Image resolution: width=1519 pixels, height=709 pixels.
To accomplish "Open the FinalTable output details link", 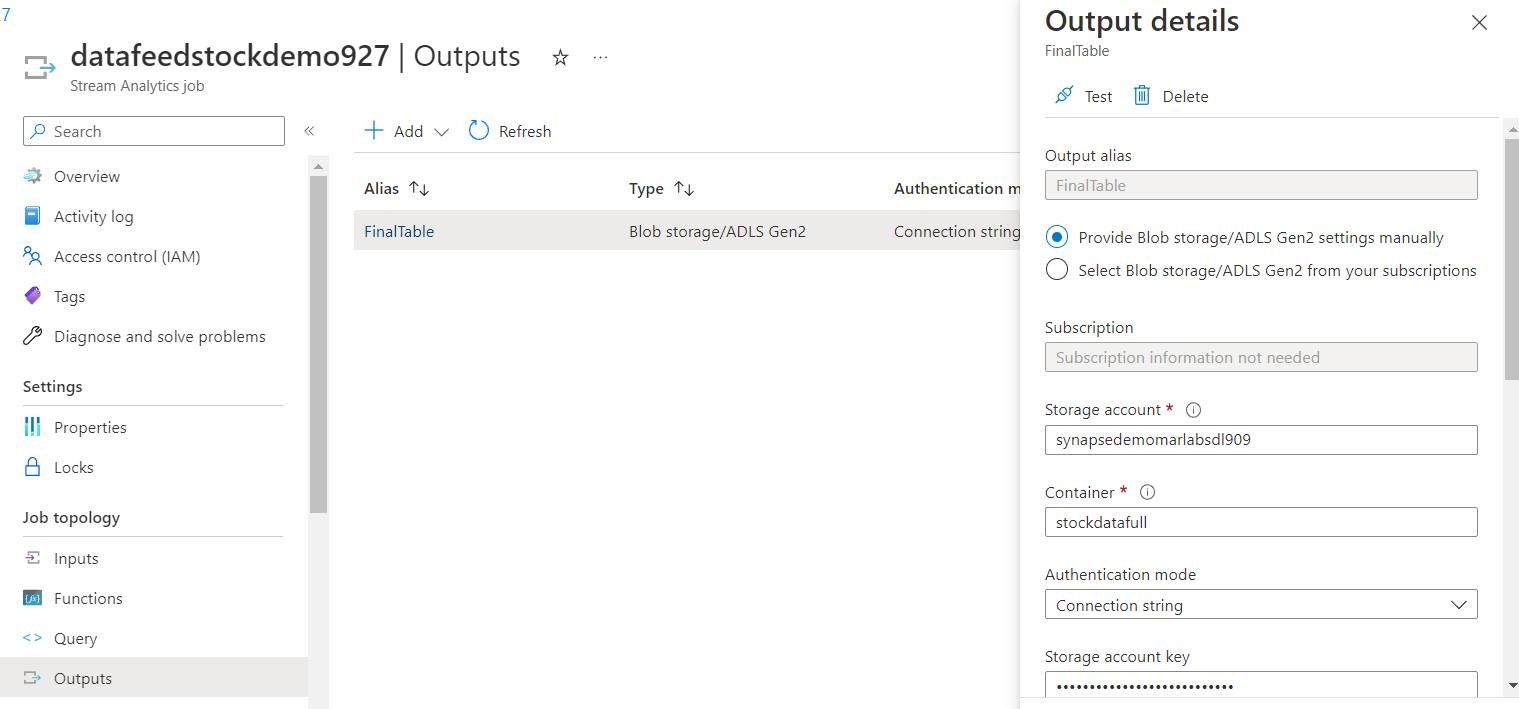I will [398, 230].
